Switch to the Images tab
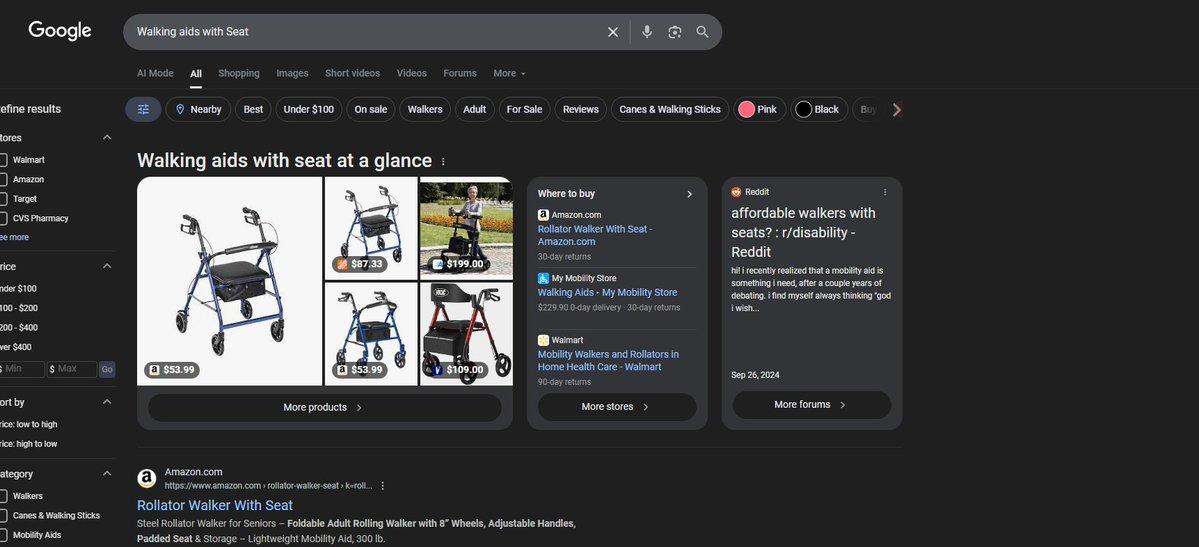This screenshot has width=1199, height=547. 292,73
